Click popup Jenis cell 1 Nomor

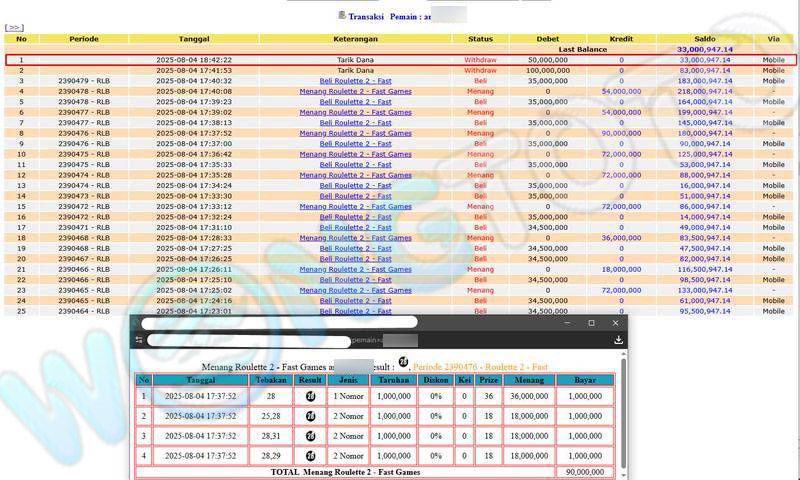point(348,396)
